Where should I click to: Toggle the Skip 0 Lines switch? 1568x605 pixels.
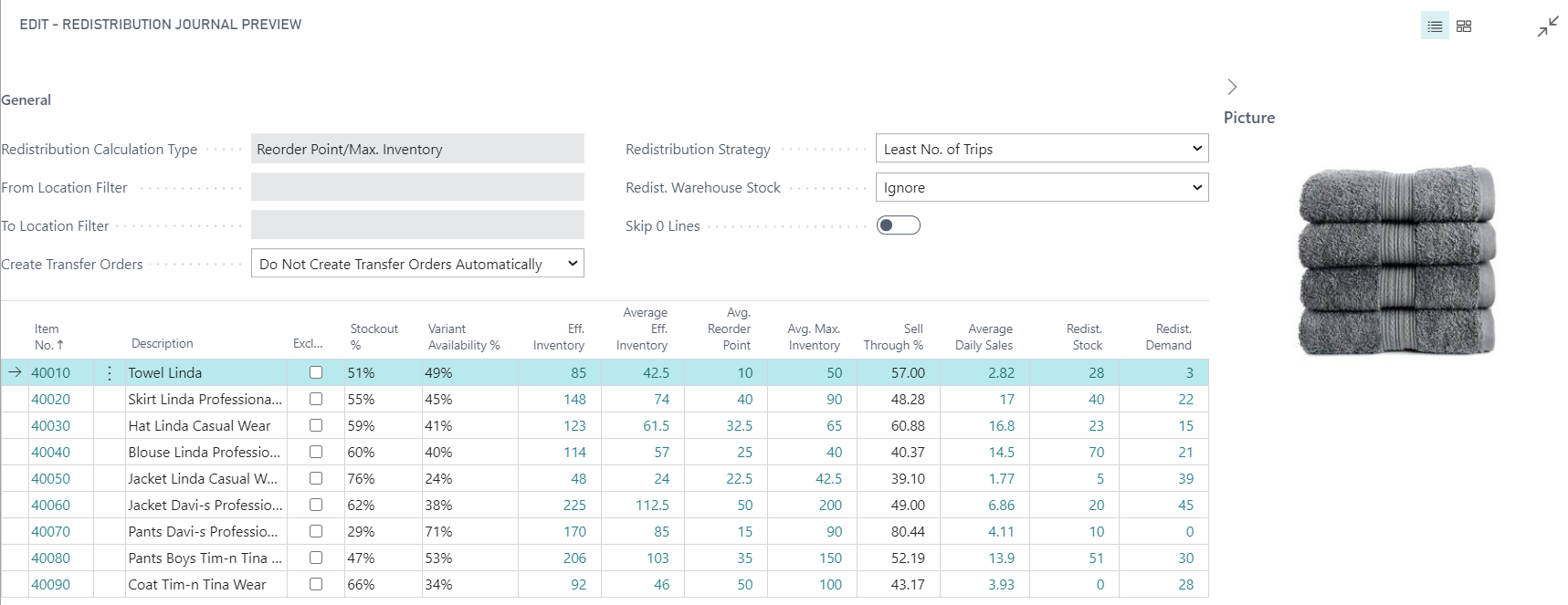pyautogui.click(x=898, y=225)
